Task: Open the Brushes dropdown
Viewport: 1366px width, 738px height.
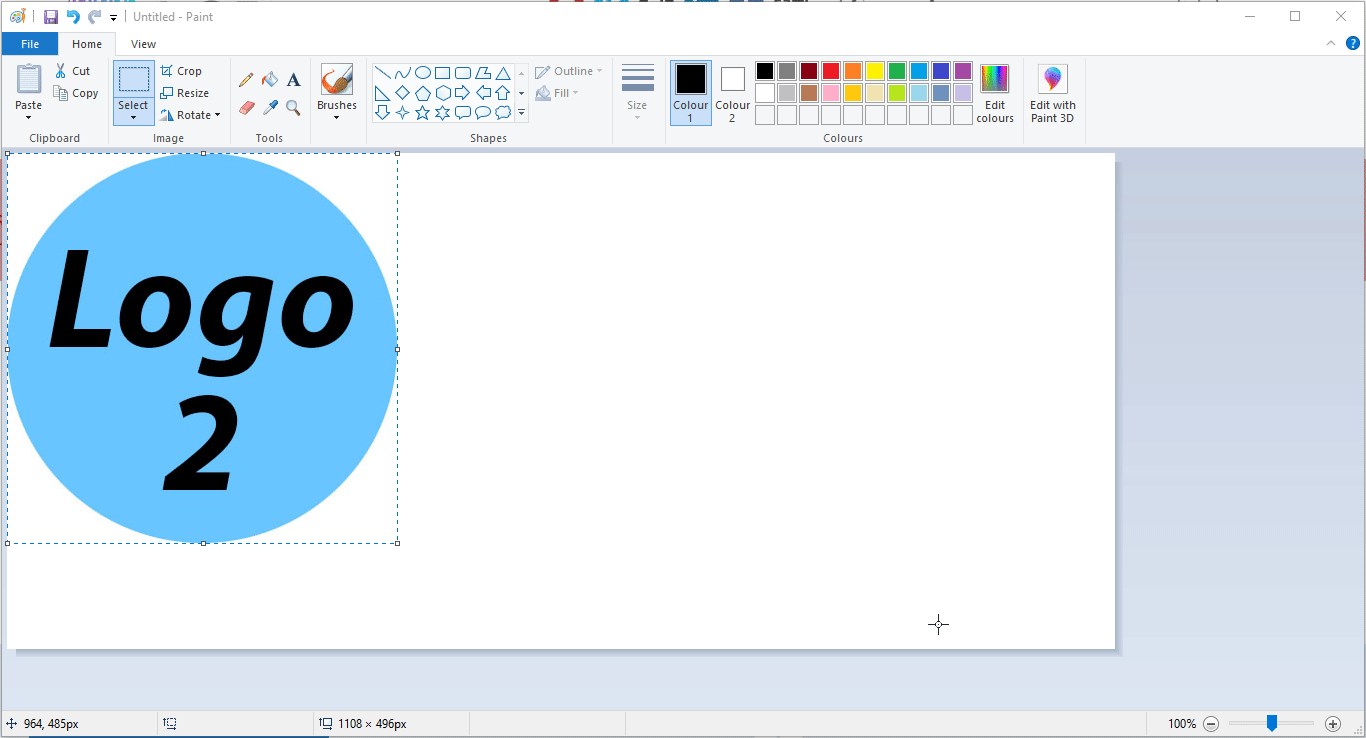Action: click(x=337, y=93)
